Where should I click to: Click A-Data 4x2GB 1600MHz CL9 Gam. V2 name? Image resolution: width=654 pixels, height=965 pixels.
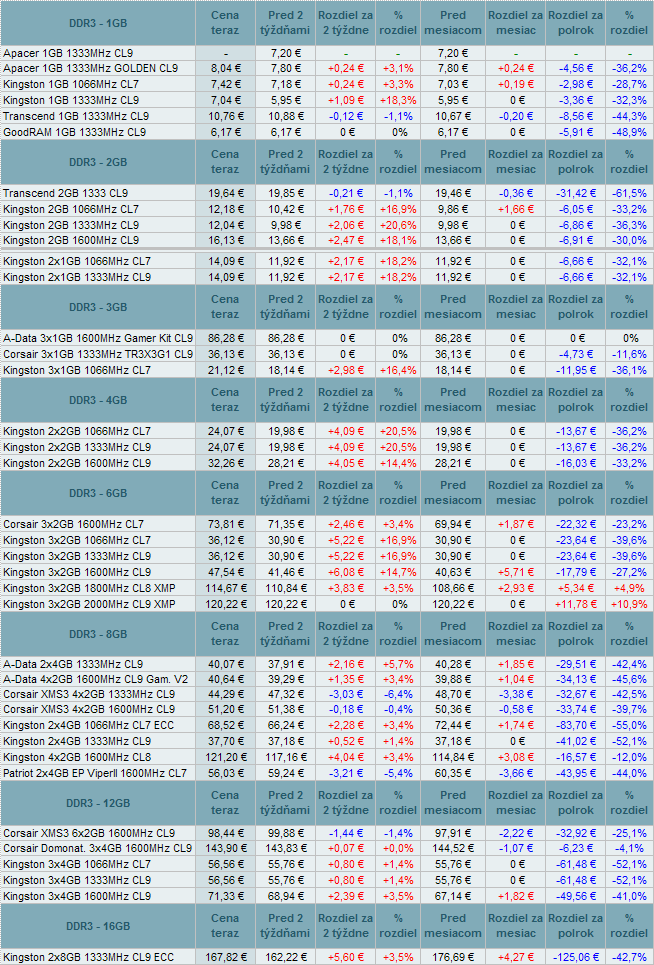(x=95, y=679)
